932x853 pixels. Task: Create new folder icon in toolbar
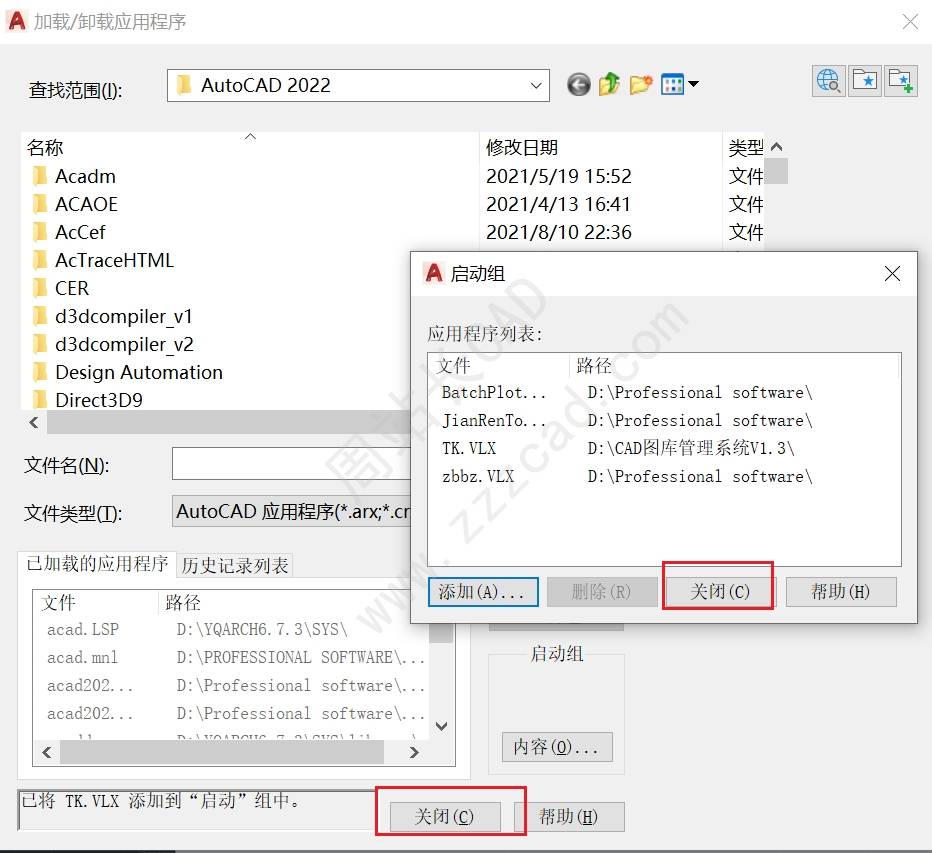641,84
